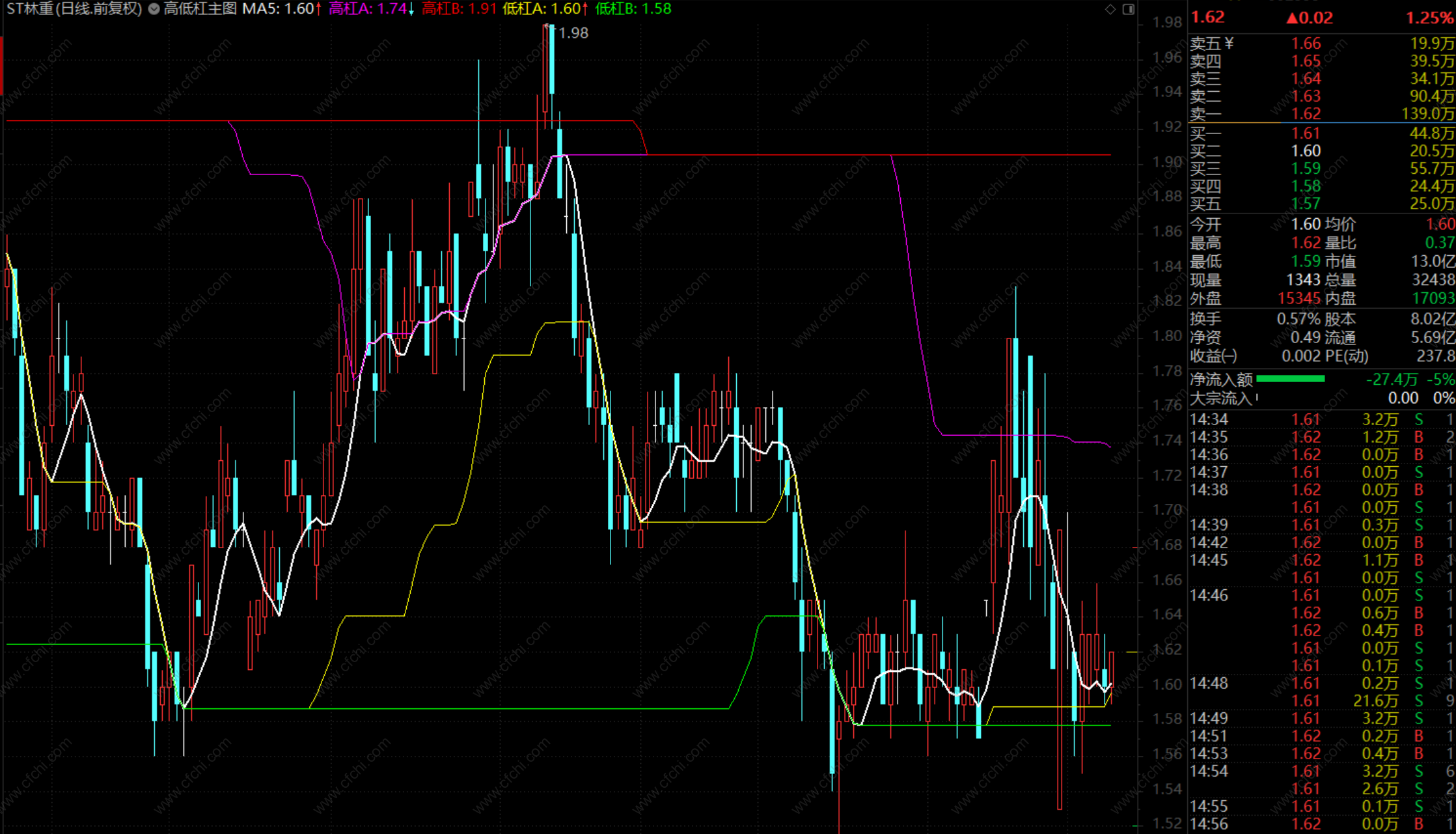The width and height of the screenshot is (1456, 834).
Task: Toggle the side panel layout icon
Action: click(x=1129, y=9)
